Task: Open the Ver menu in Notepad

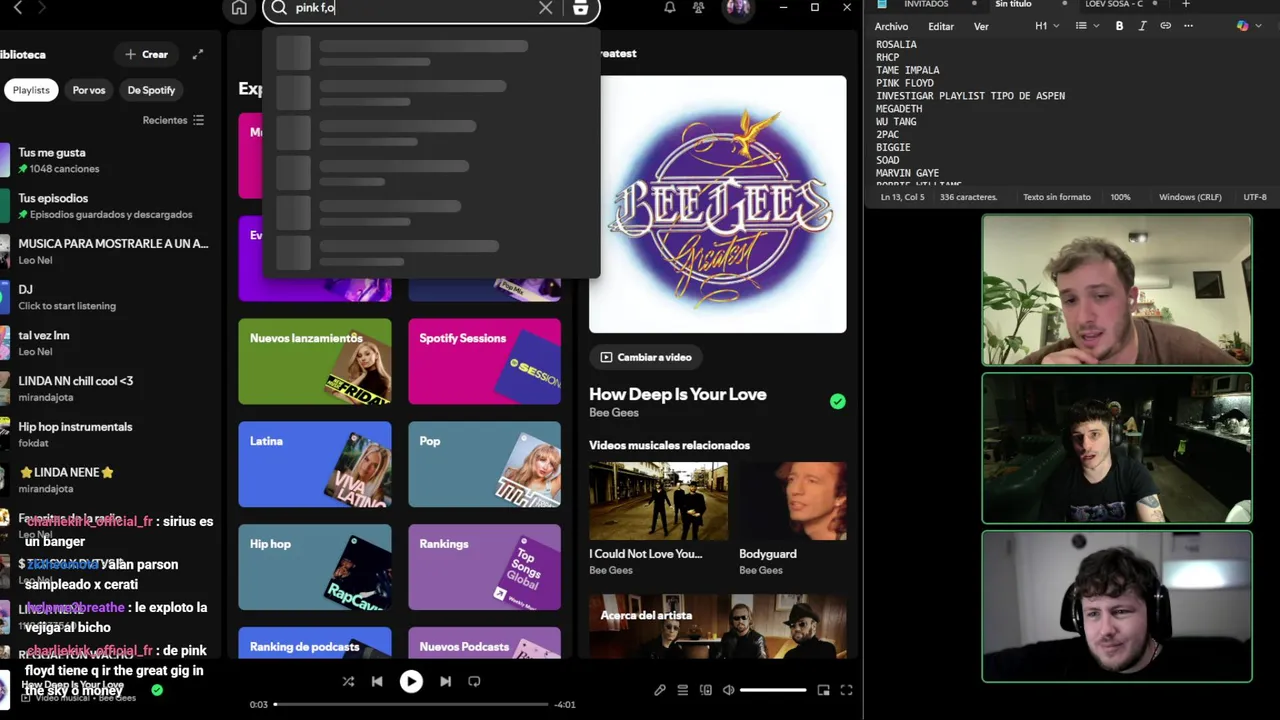Action: (x=981, y=27)
